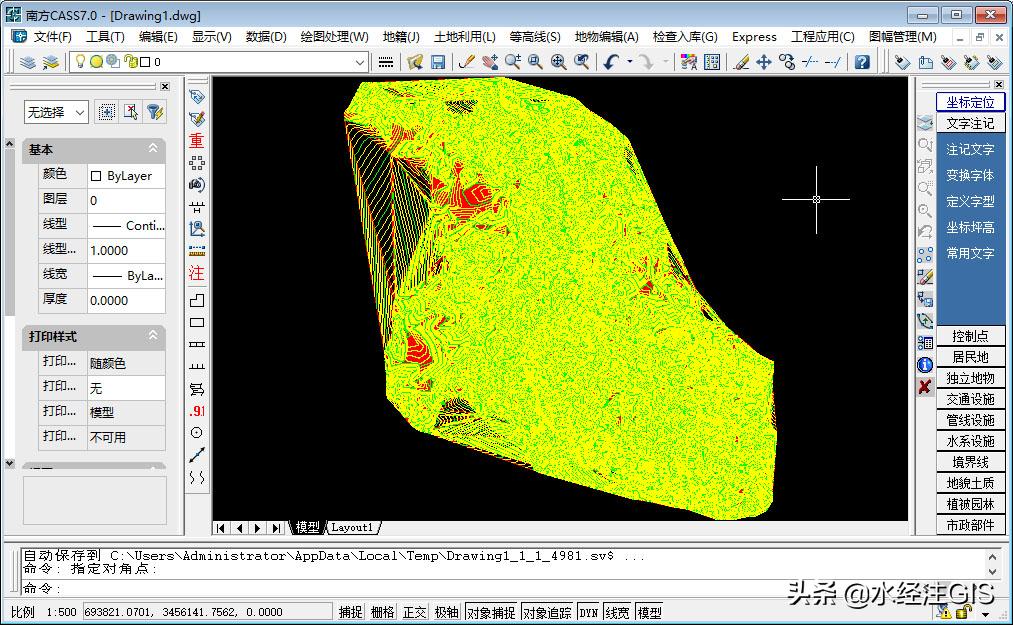Open the Help question mark icon
The height and width of the screenshot is (625, 1013).
862,62
